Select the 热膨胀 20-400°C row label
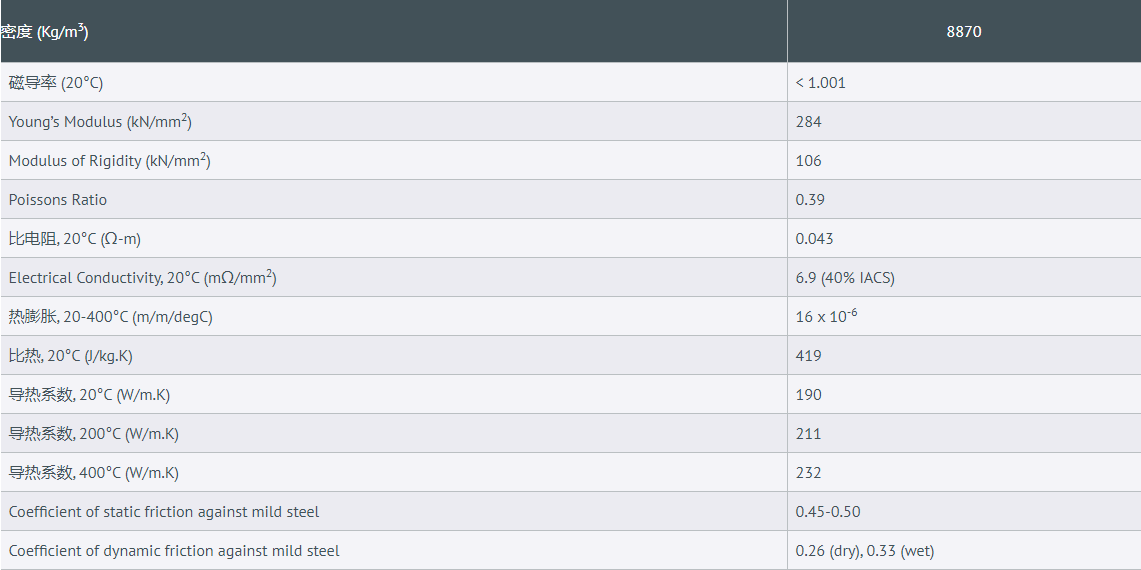This screenshot has width=1141, height=570. pos(111,317)
